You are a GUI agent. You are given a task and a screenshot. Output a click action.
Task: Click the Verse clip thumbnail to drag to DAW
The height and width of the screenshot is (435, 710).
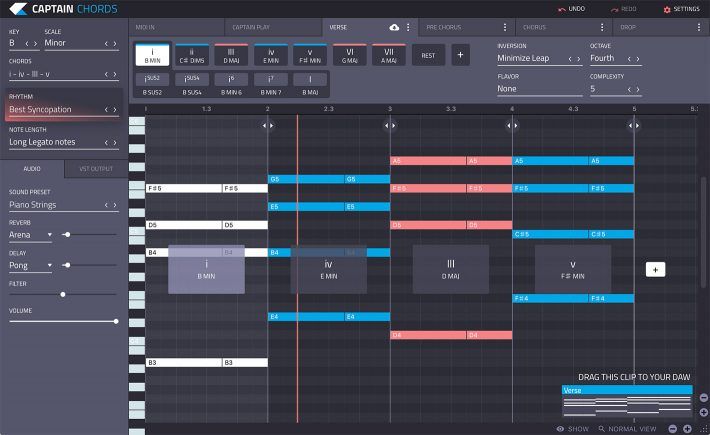click(x=627, y=401)
